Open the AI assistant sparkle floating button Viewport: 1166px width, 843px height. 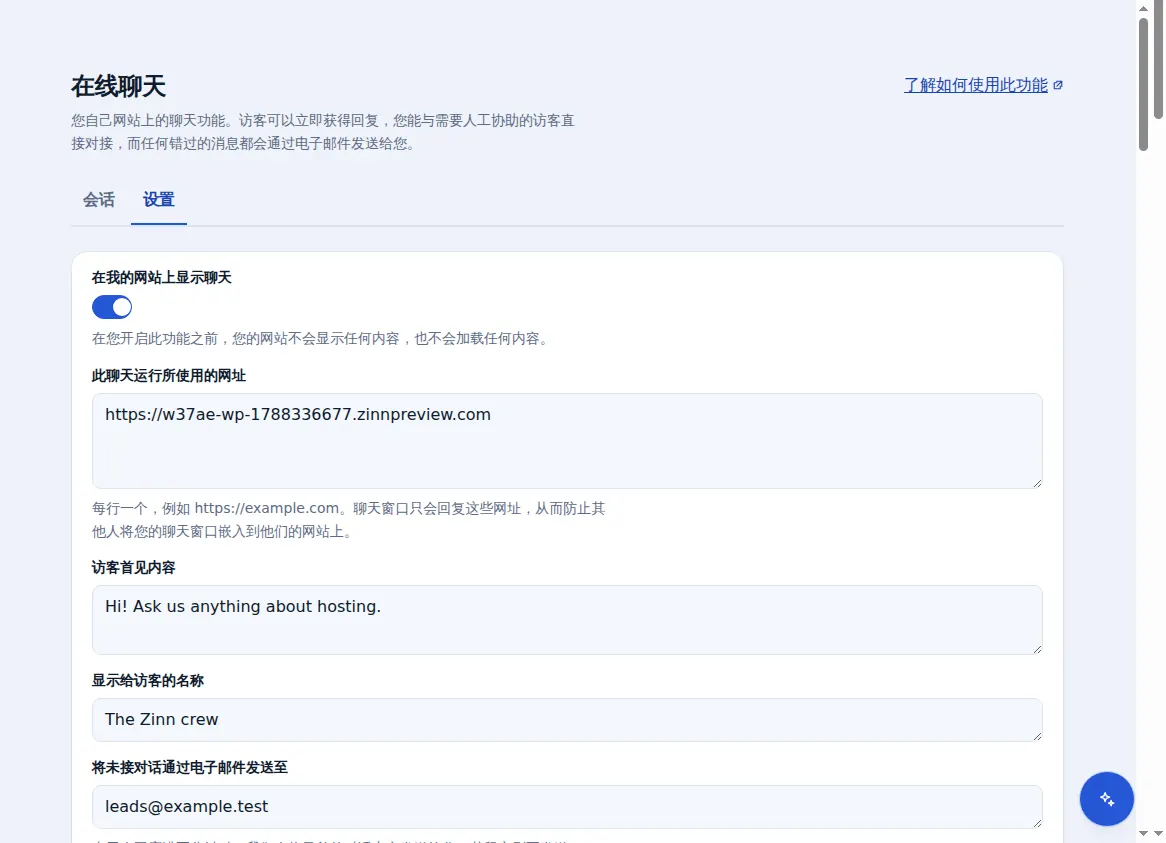pos(1107,798)
